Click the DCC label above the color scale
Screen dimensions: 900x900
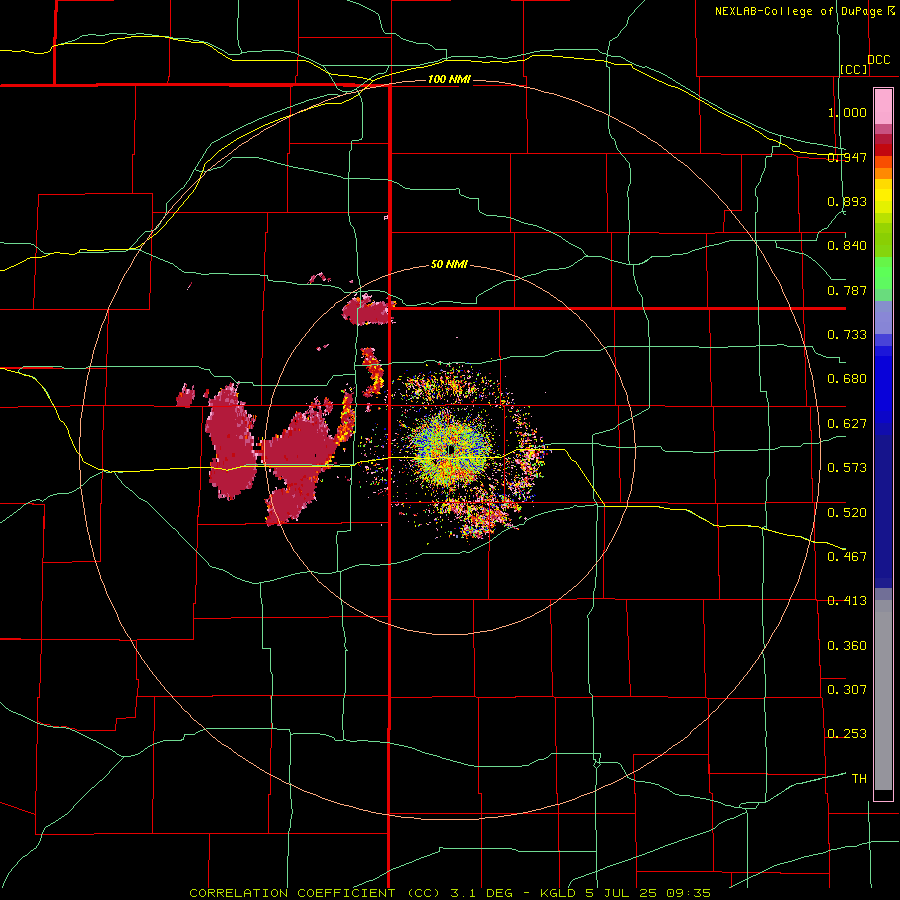pos(879,60)
